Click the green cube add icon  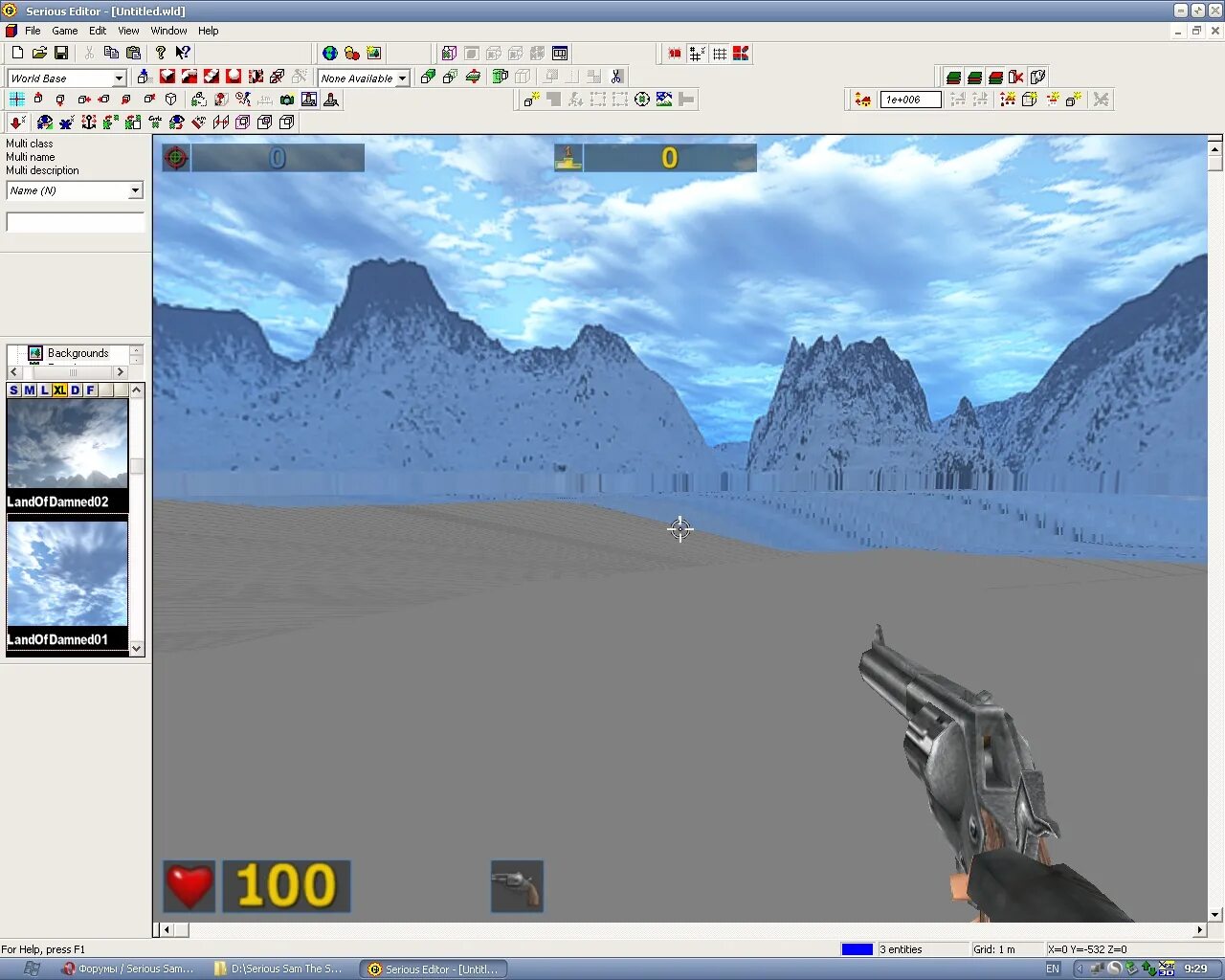click(x=428, y=76)
